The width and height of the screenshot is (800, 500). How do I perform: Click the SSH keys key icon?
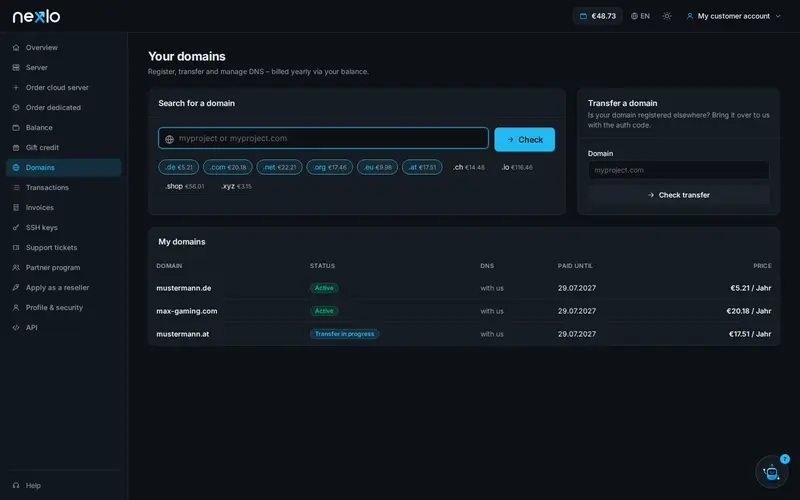16,228
